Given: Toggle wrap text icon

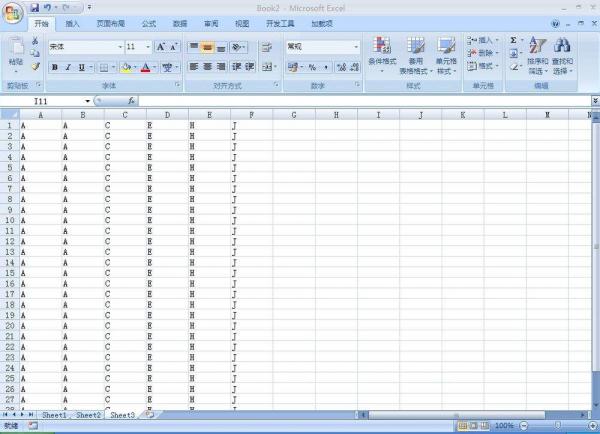Looking at the screenshot, I should pos(267,47).
